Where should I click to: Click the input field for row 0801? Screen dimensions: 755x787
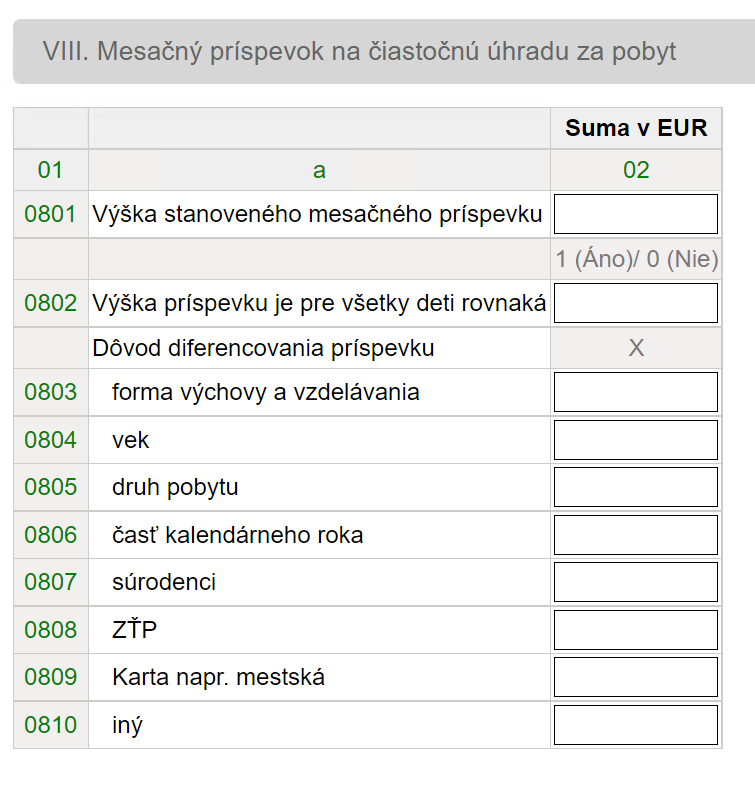tap(636, 214)
